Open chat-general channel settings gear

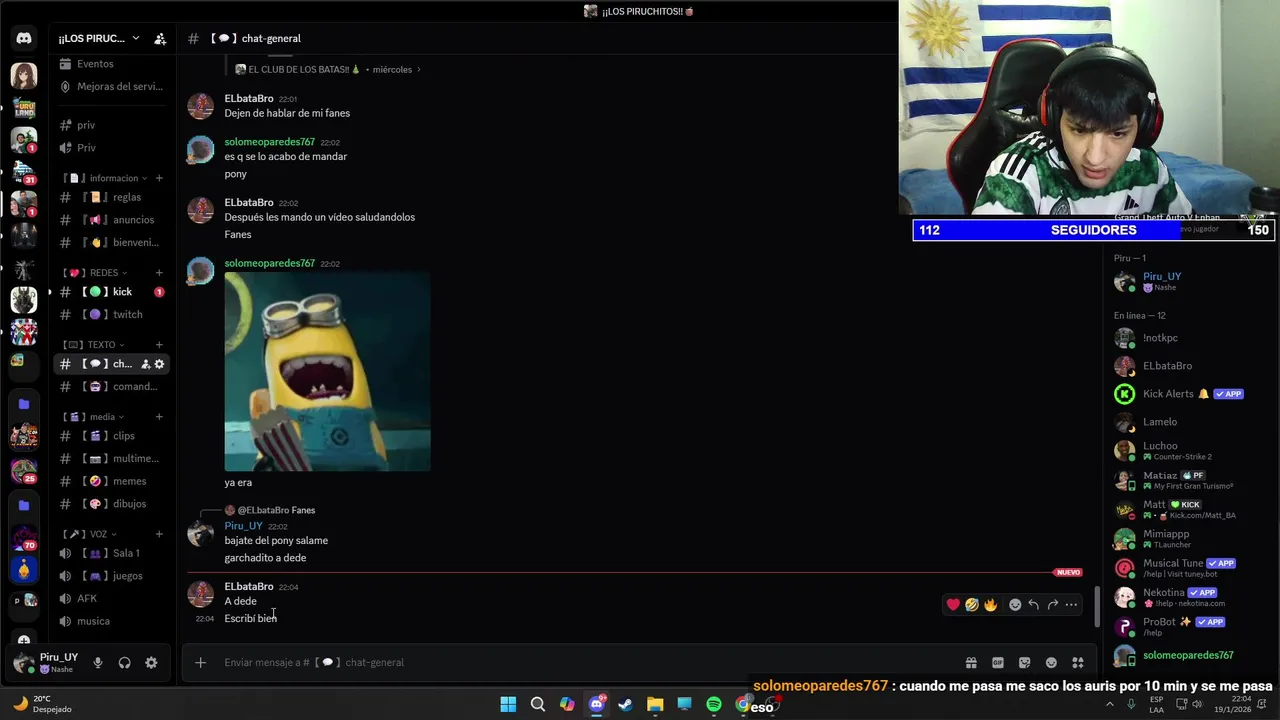coord(159,364)
